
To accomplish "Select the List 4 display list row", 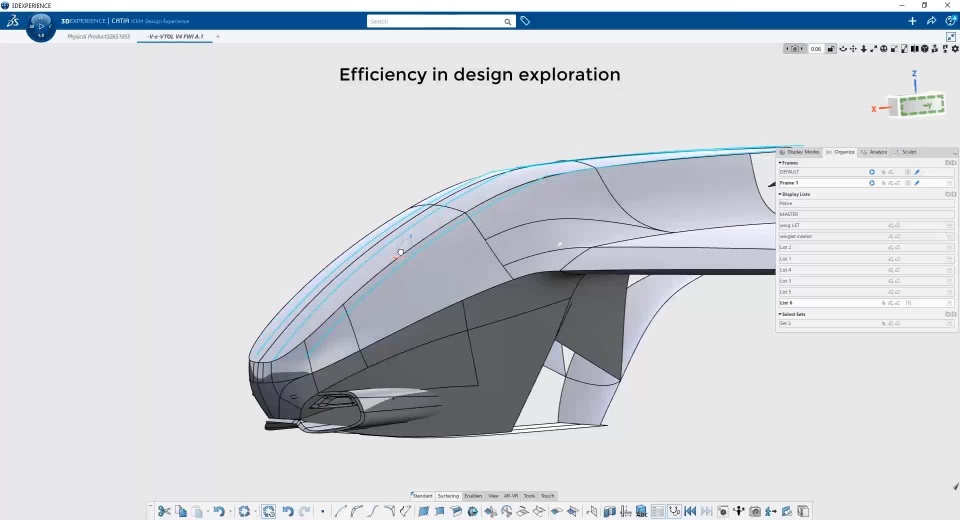I will 866,270.
